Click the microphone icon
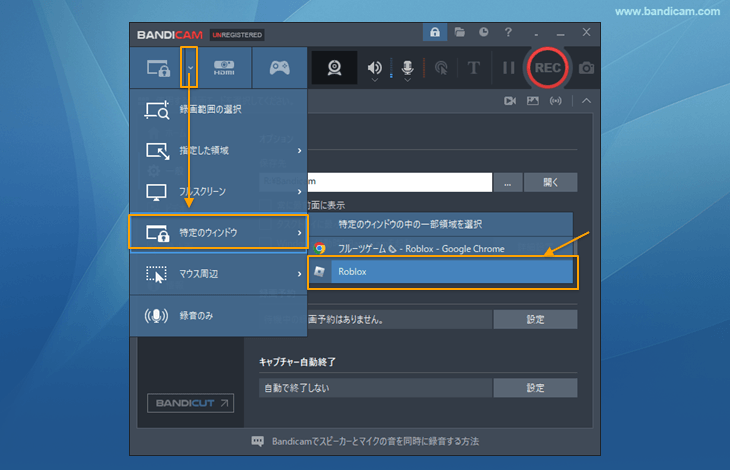 pyautogui.click(x=407, y=67)
